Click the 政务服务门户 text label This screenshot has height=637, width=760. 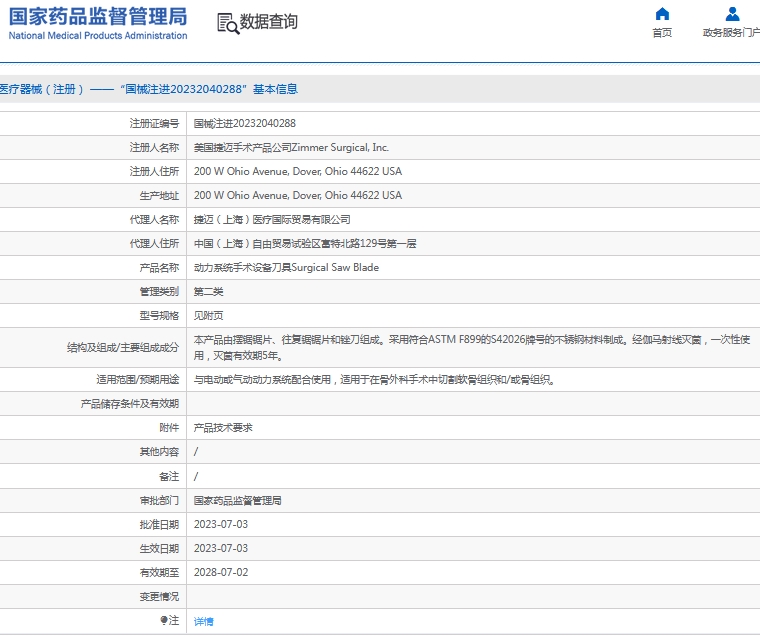[x=731, y=33]
